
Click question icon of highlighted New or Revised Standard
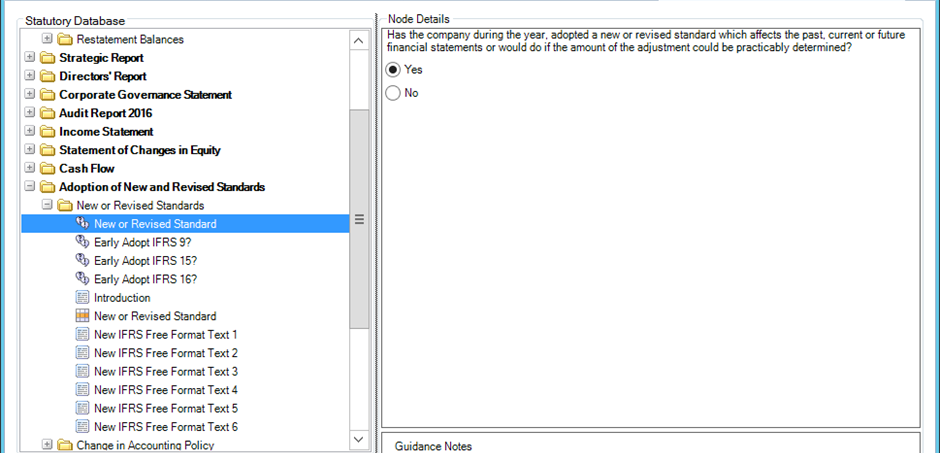point(82,224)
